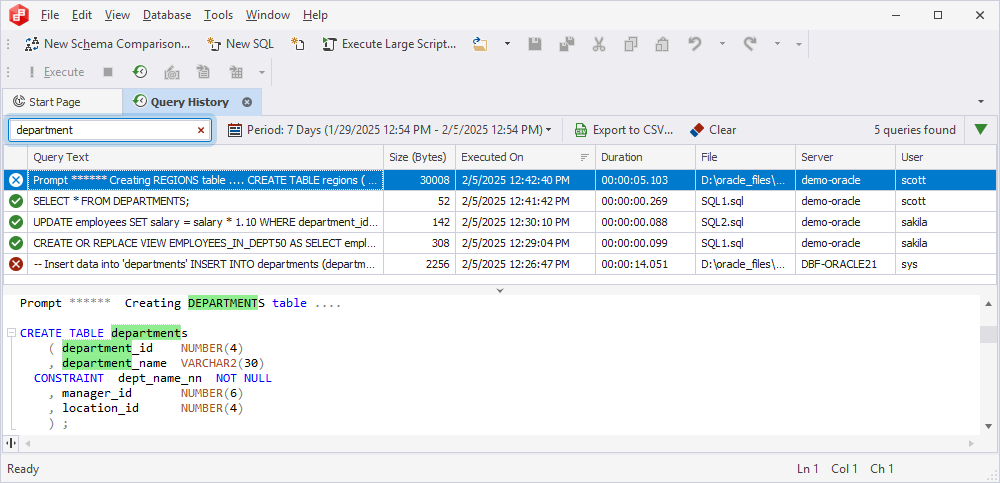Click the Execute button
The height and width of the screenshot is (483, 1000).
56,72
